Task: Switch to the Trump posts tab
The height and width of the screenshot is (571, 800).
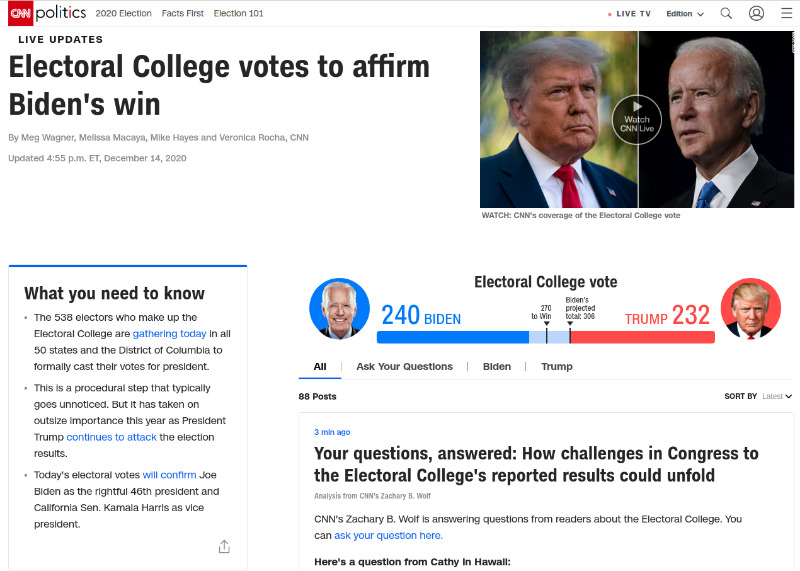Action: [557, 366]
